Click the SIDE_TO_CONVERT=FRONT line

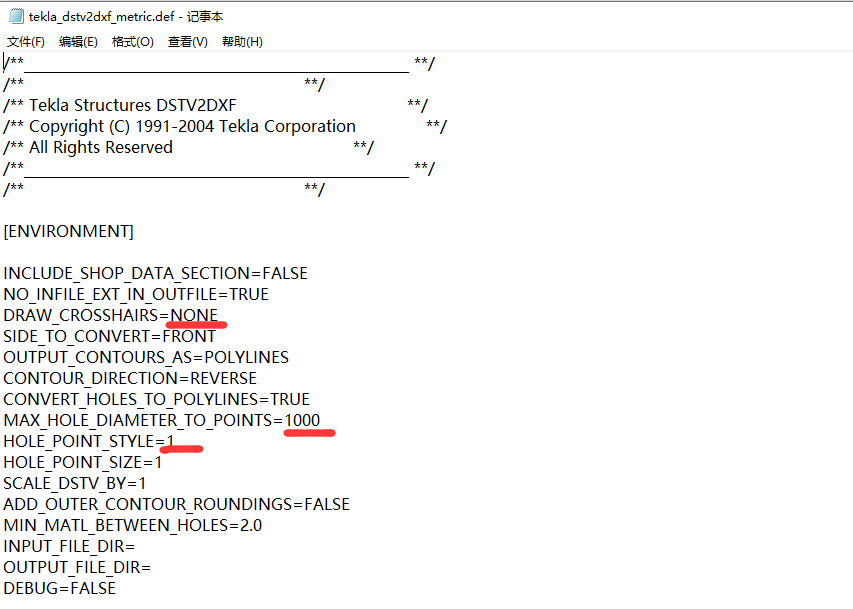(x=109, y=336)
